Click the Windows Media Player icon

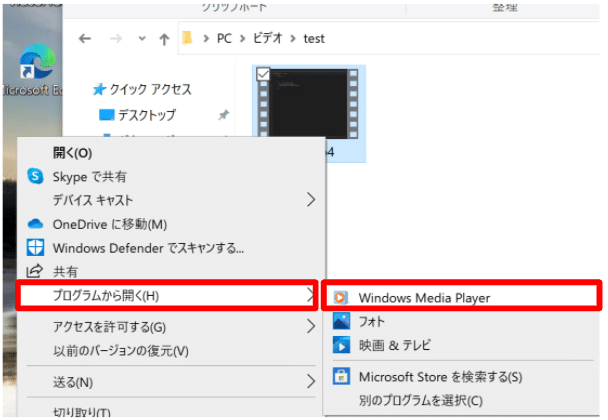pyautogui.click(x=340, y=297)
